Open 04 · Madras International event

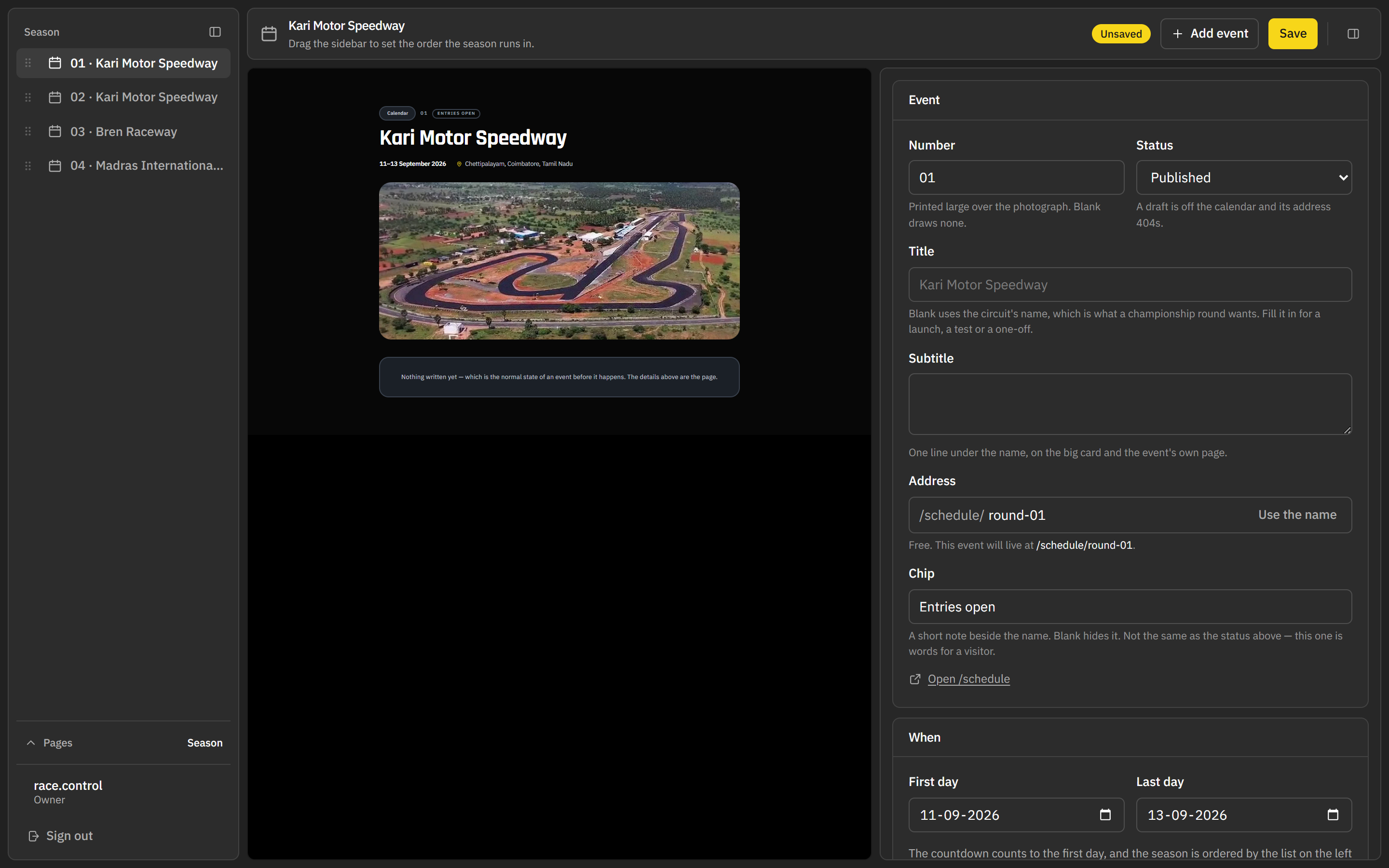[123, 166]
